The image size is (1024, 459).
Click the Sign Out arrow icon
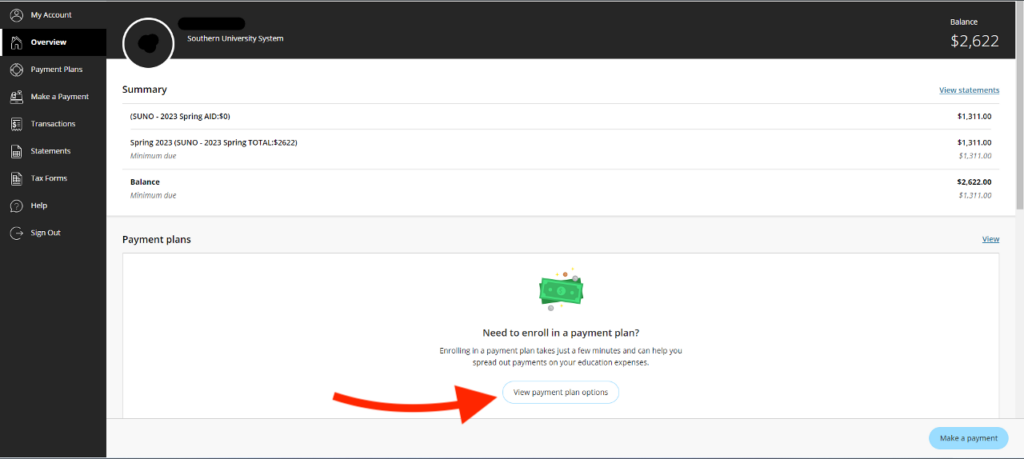(17, 233)
